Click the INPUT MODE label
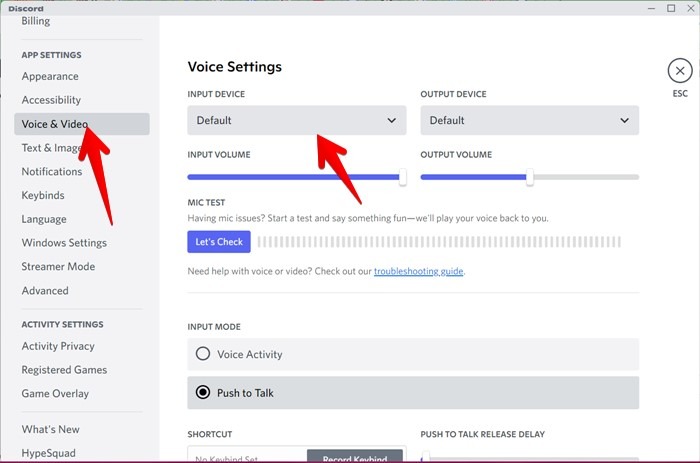700x463 pixels. 214,327
